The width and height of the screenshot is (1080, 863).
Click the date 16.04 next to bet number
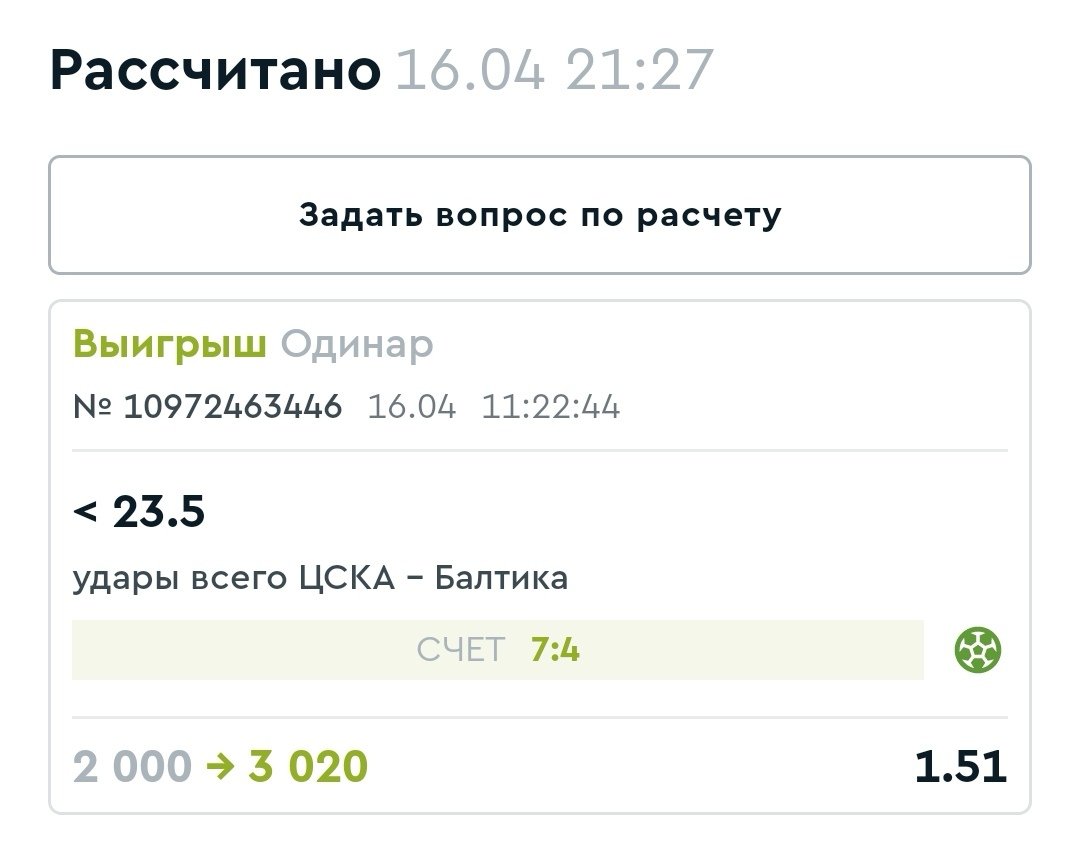(x=411, y=407)
